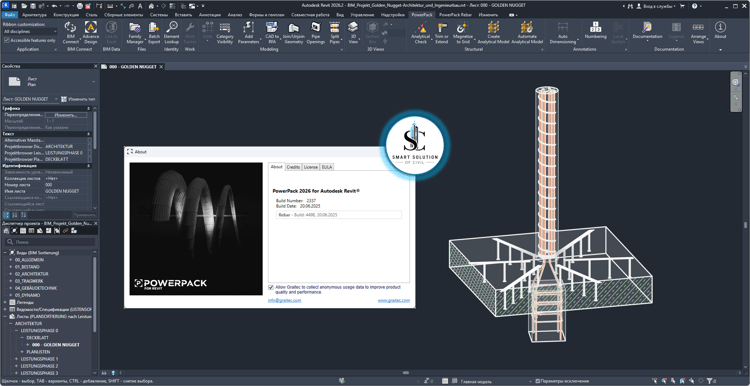Viewport: 750px width, 386px height.
Task: Select Join/Unjoin Geometry tool
Action: pyautogui.click(x=293, y=32)
